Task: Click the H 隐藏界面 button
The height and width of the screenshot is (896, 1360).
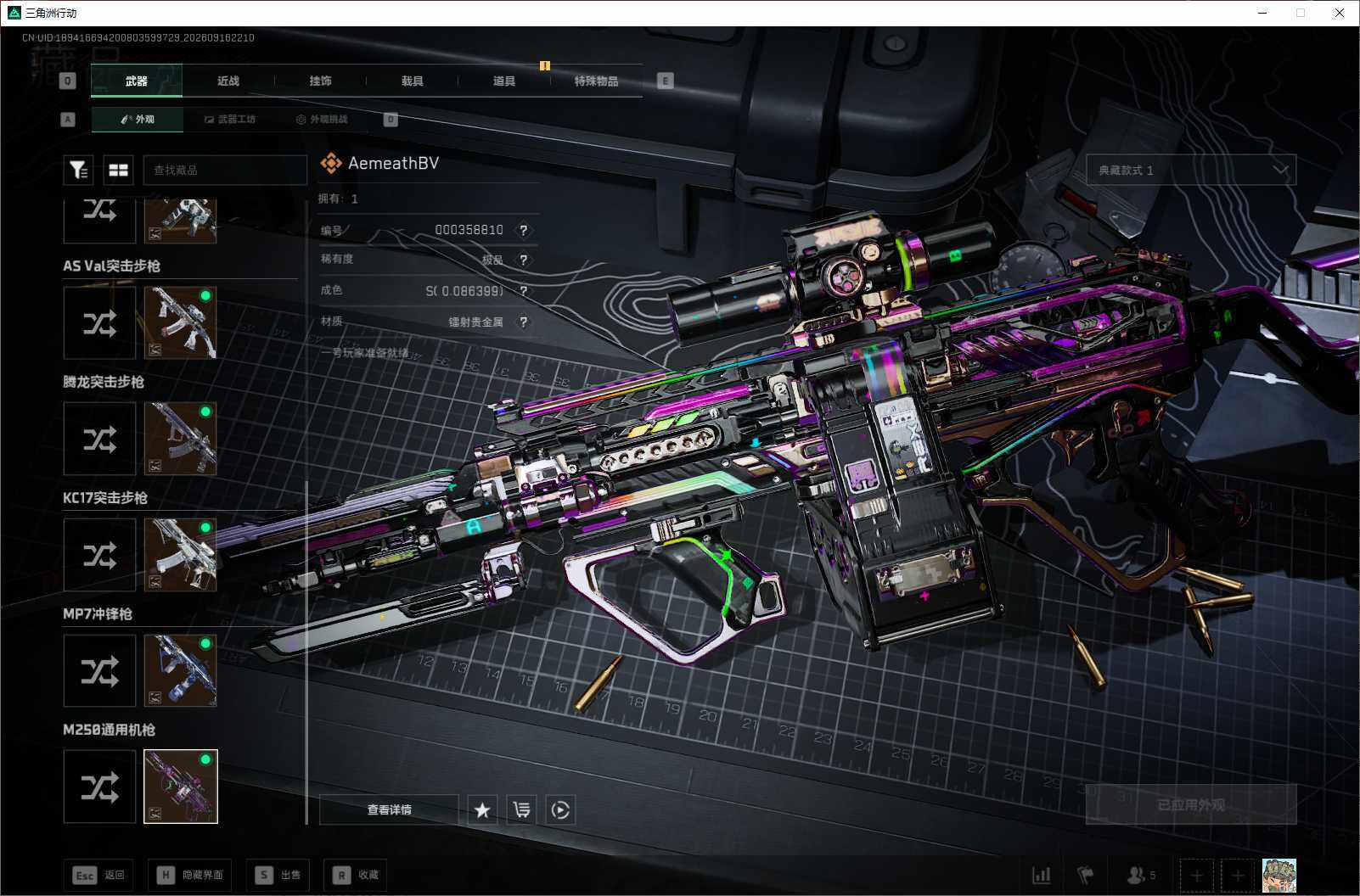Action: click(x=189, y=875)
